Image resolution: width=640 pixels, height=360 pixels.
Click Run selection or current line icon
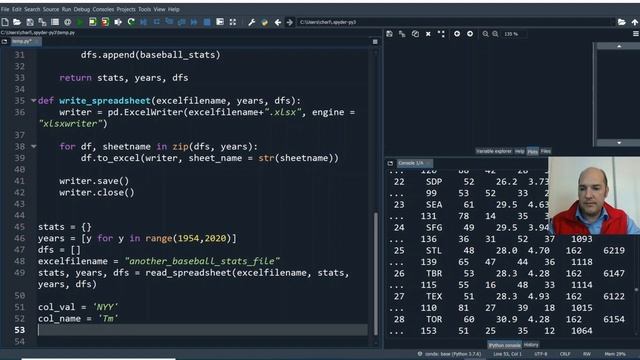click(118, 22)
